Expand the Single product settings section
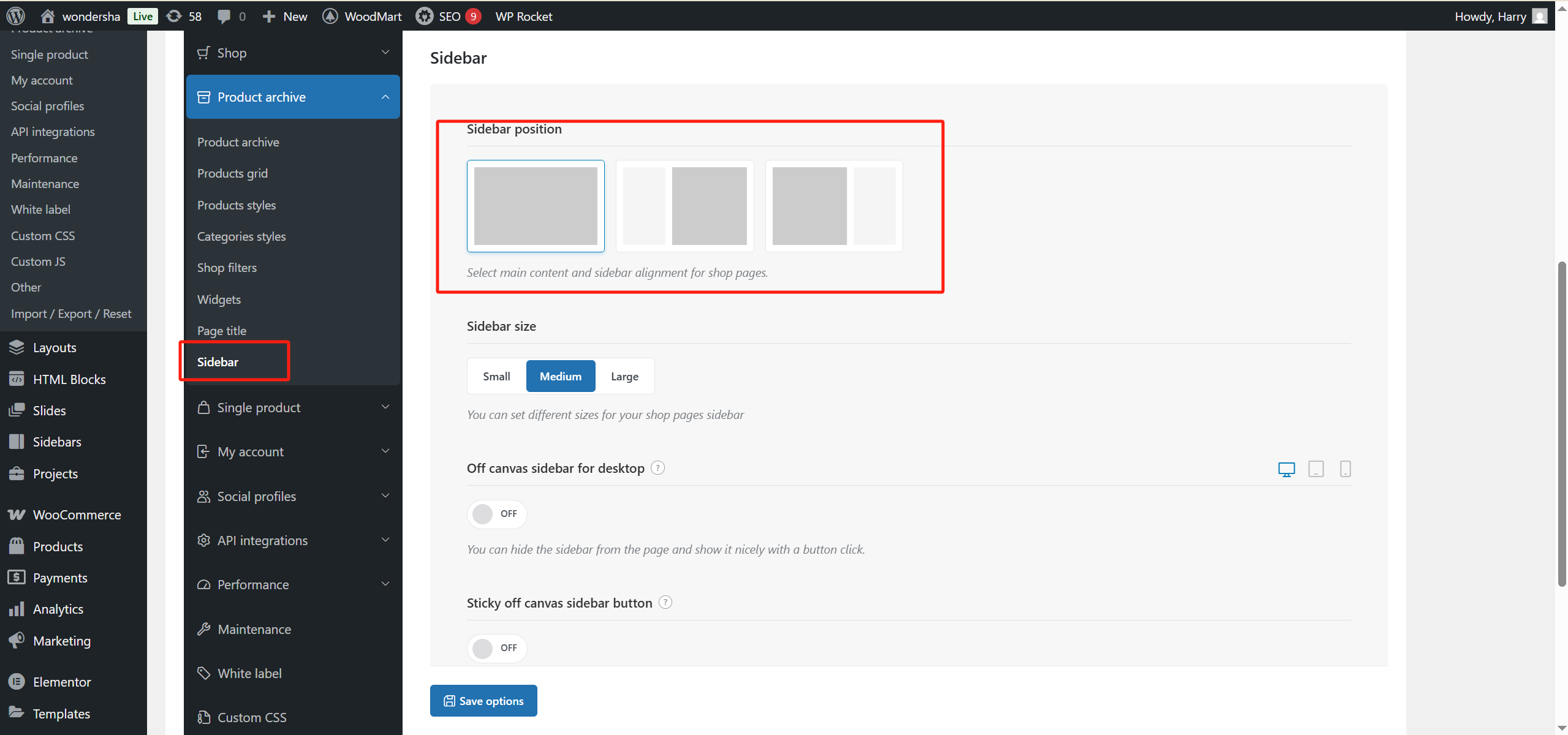 coord(293,407)
